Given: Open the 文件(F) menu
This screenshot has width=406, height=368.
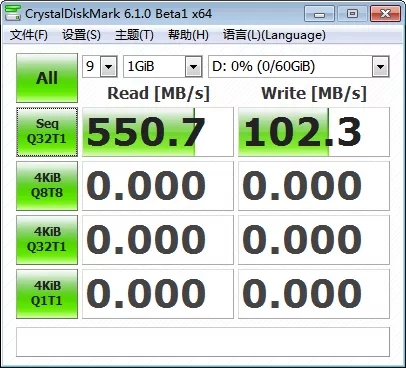Looking at the screenshot, I should tap(29, 35).
